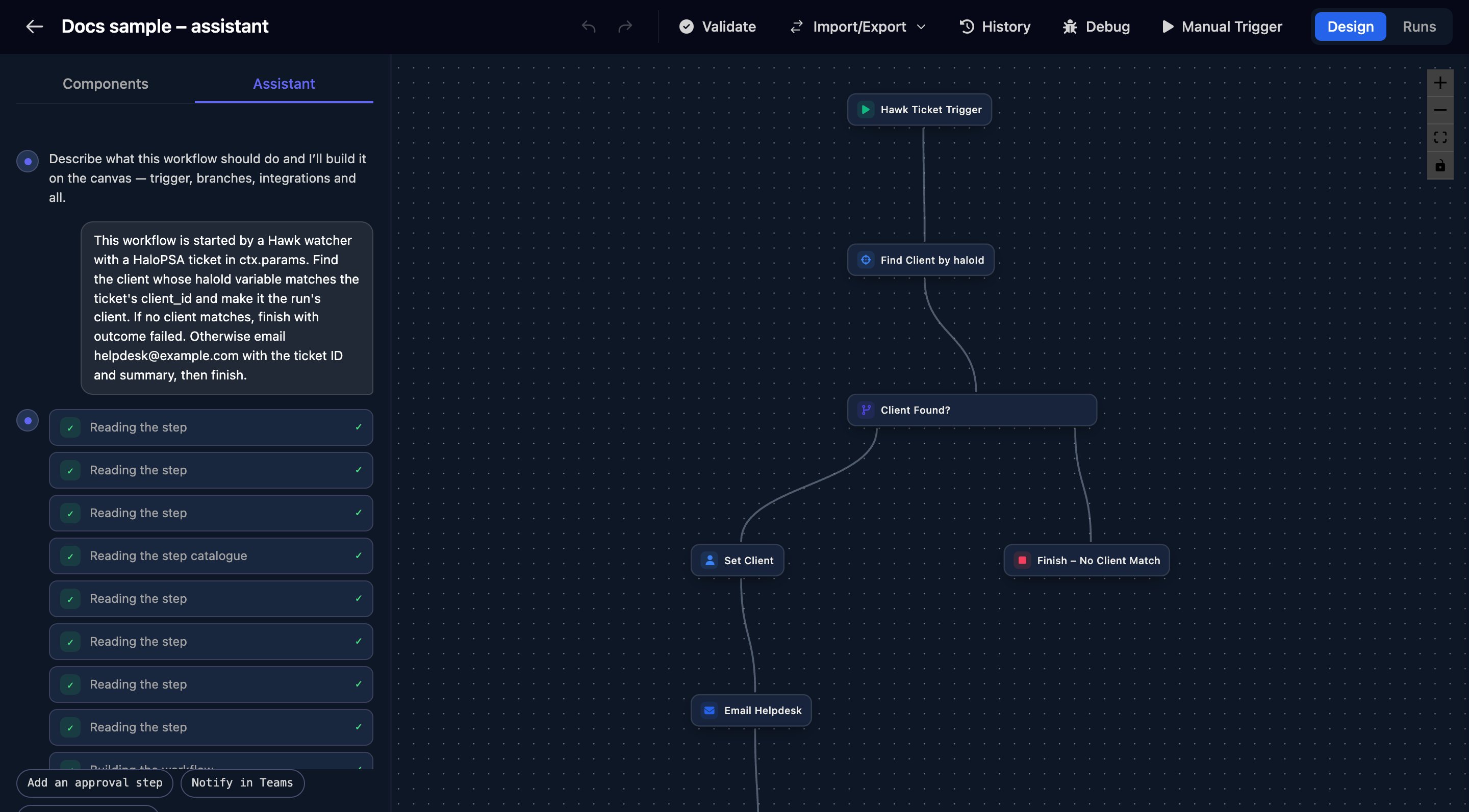Select the Client Found? node label
This screenshot has width=1469, height=812.
click(915, 410)
